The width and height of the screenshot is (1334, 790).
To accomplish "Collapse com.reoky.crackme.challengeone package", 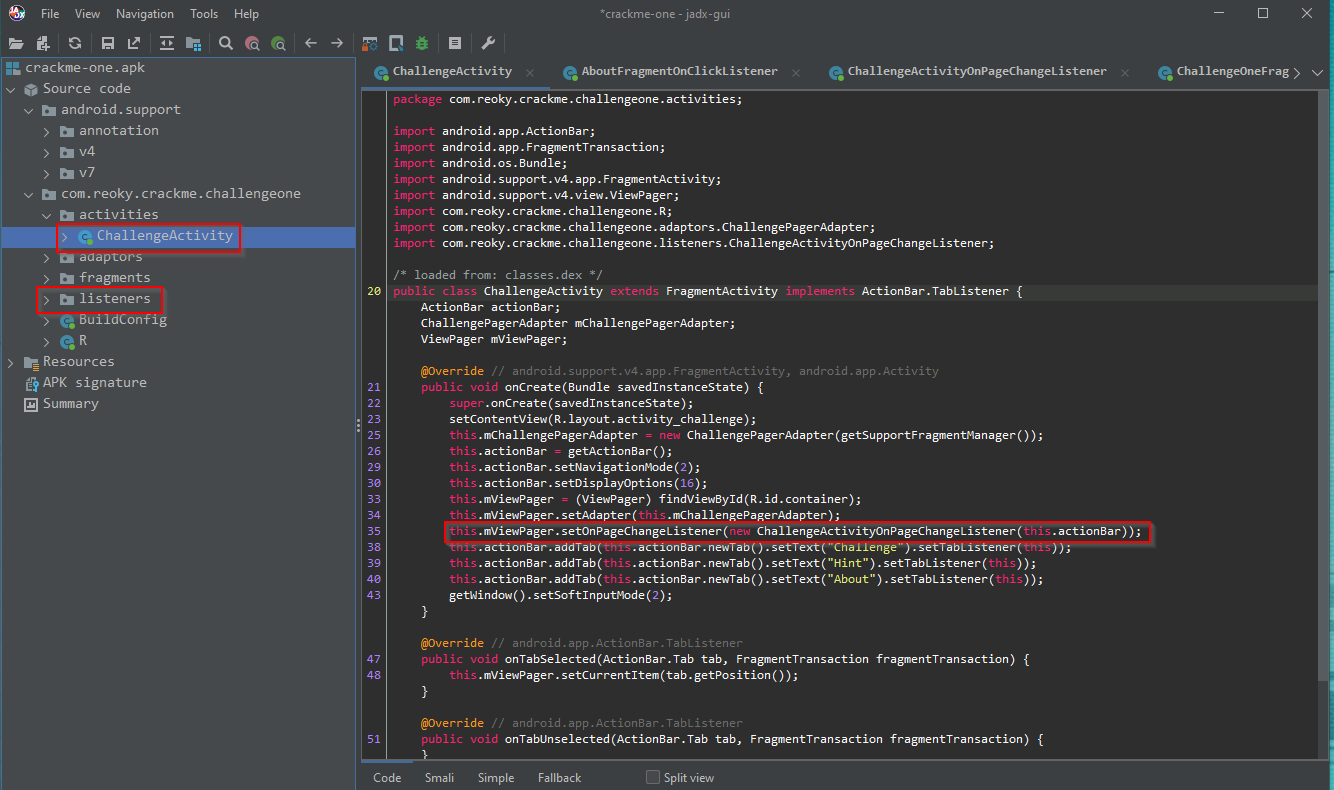I will (29, 194).
